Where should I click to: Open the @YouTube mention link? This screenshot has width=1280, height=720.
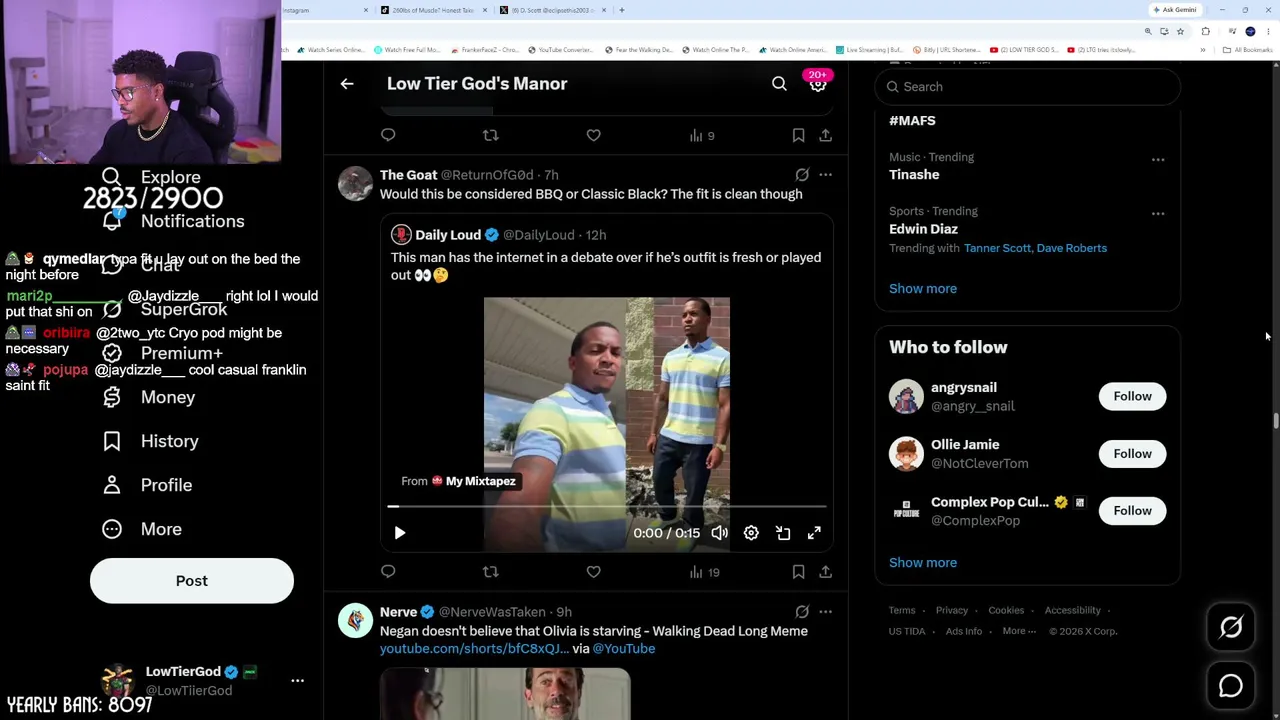tap(624, 649)
